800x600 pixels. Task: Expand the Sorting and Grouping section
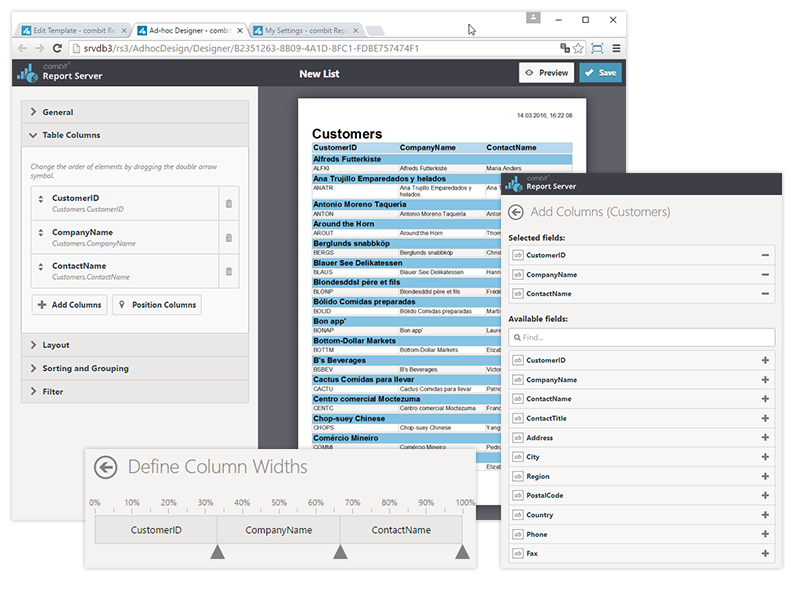click(x=135, y=368)
